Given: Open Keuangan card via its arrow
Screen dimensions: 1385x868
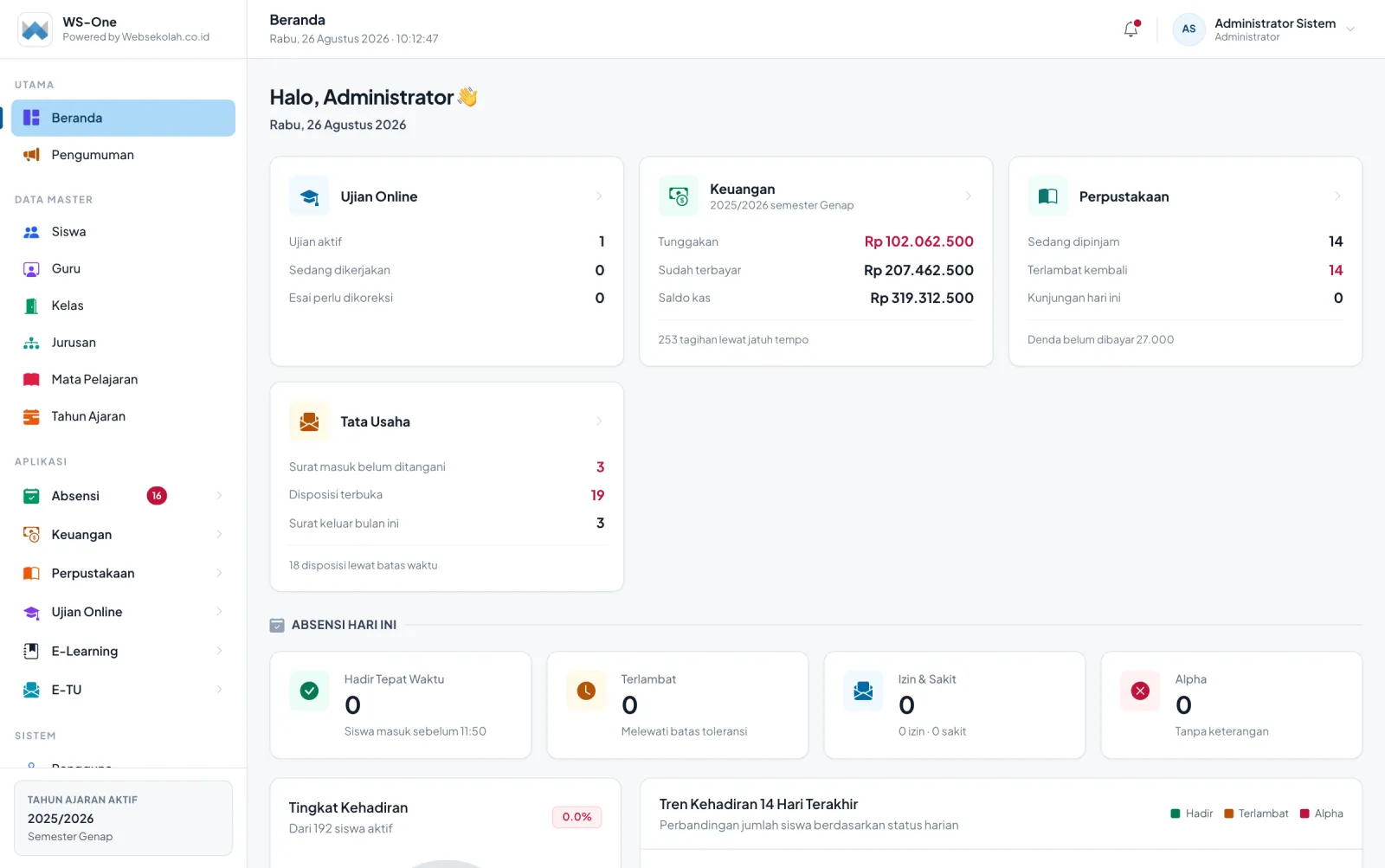Looking at the screenshot, I should click(968, 196).
